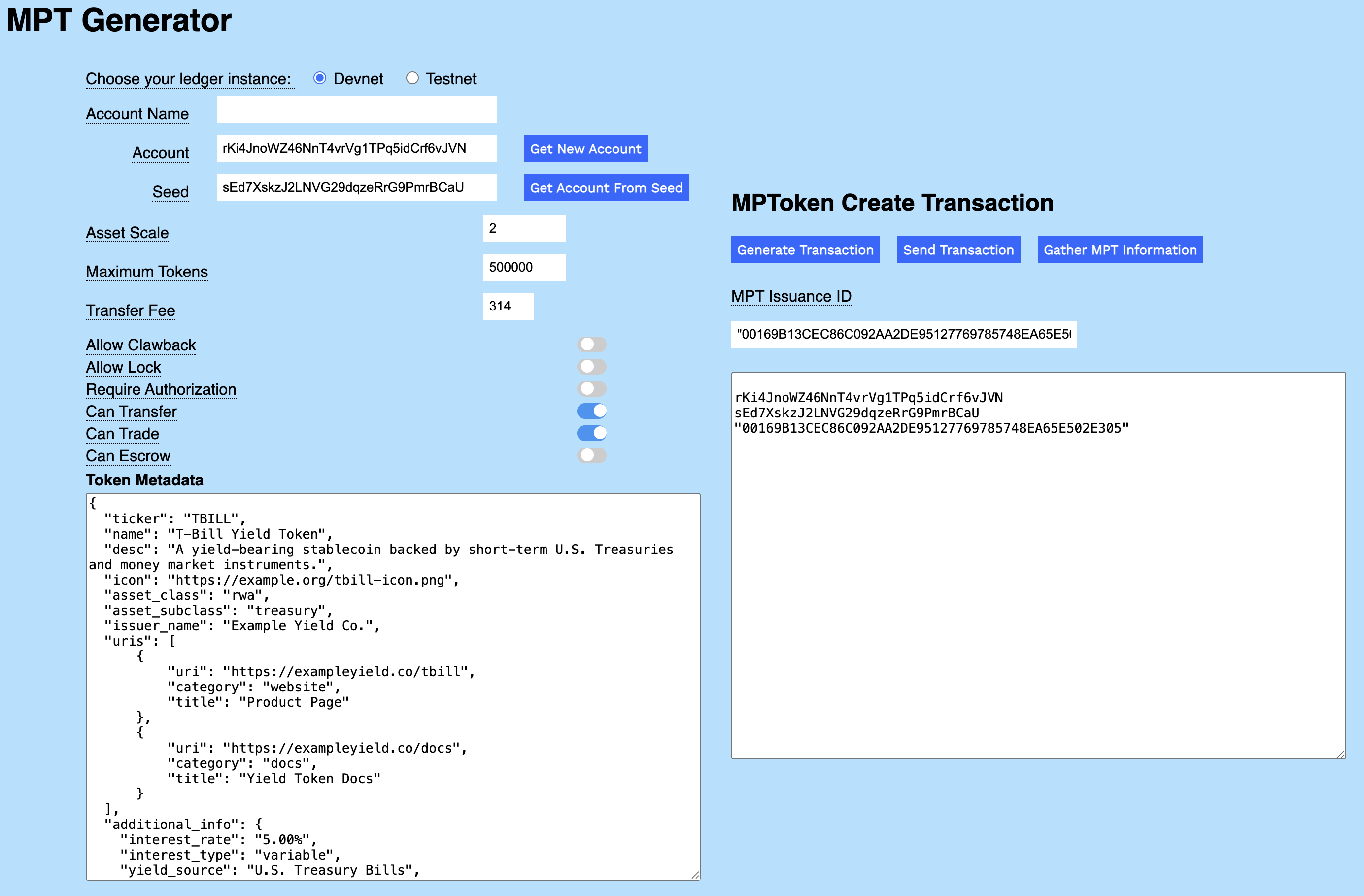Viewport: 1364px width, 896px height.
Task: Enable the Can Escrow switch
Action: pos(591,455)
